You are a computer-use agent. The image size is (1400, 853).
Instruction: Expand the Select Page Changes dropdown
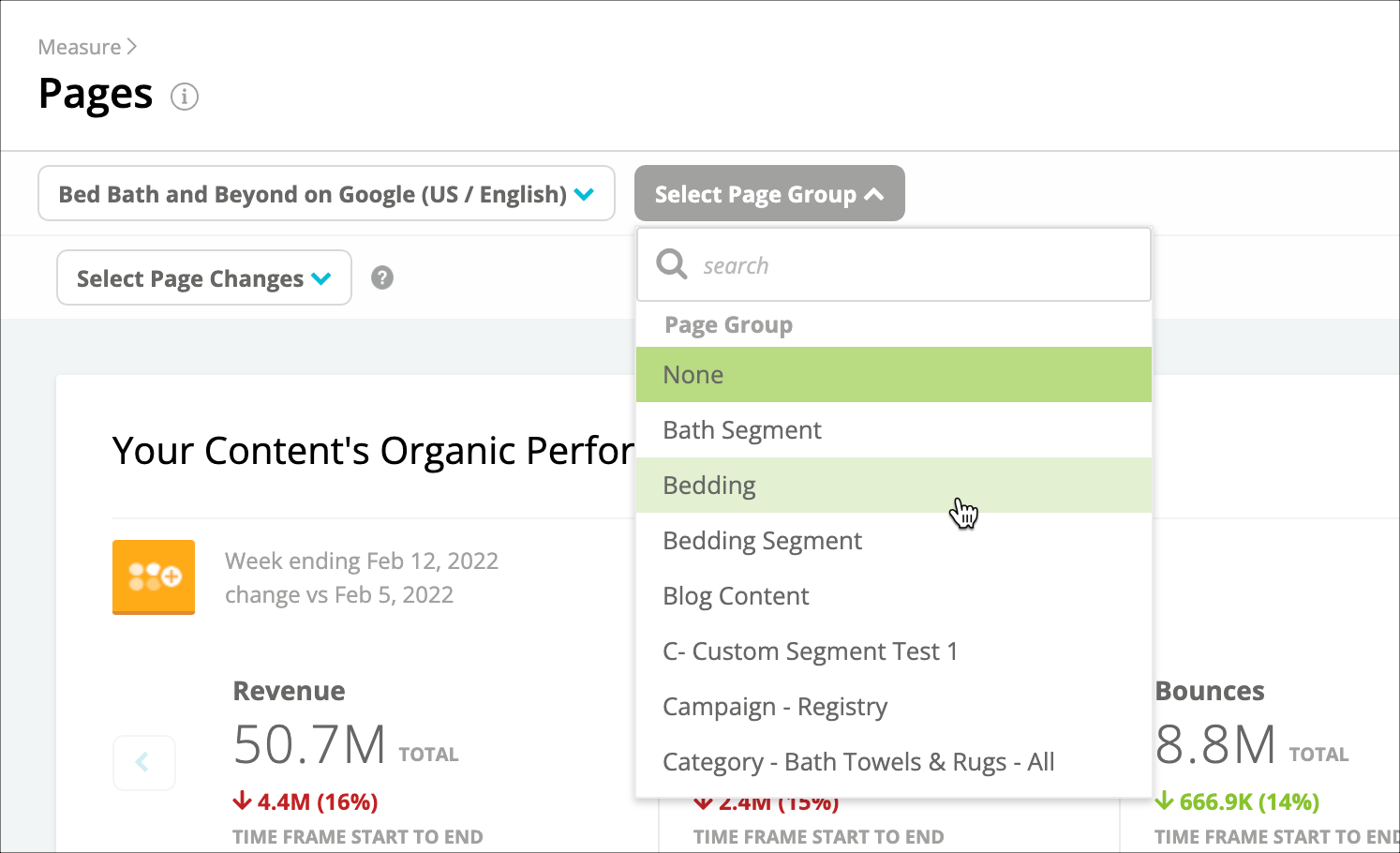pos(204,278)
